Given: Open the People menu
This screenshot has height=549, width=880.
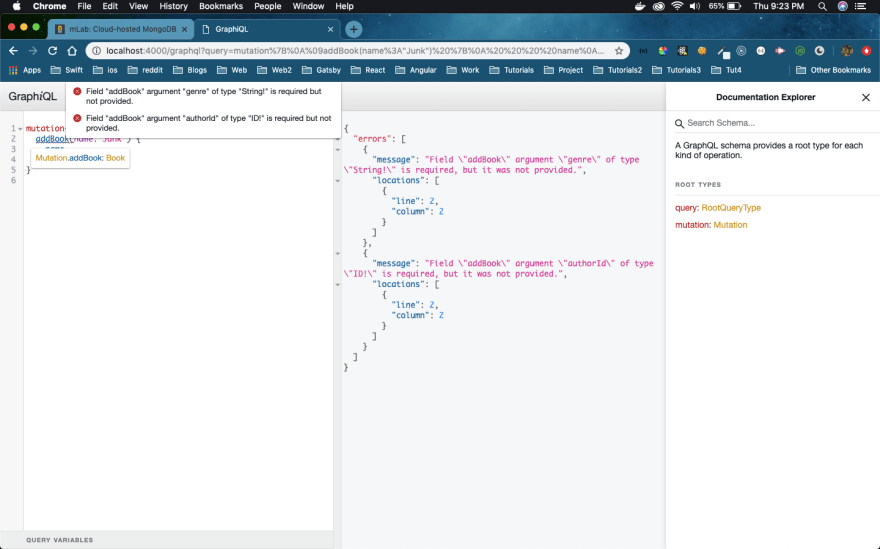Looking at the screenshot, I should (x=268, y=6).
